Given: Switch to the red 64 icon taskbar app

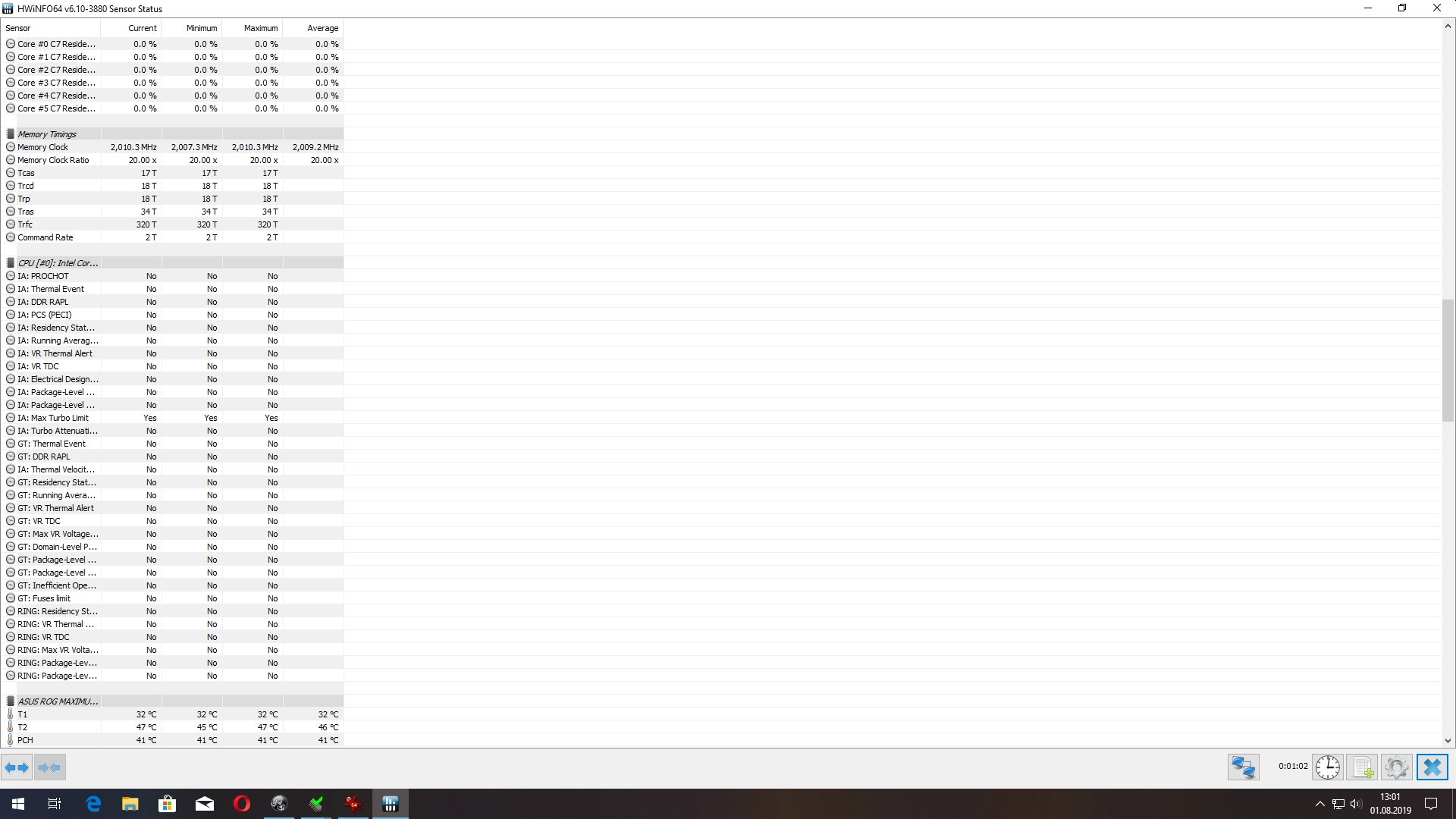Looking at the screenshot, I should point(353,804).
